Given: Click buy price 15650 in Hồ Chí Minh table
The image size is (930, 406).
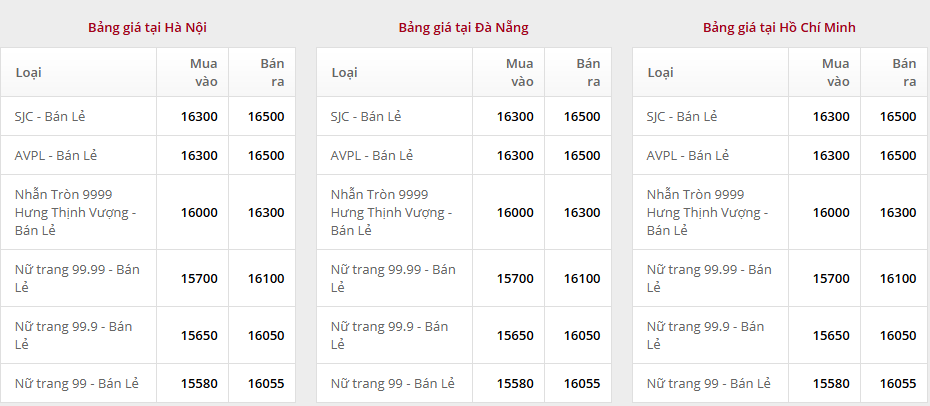Looking at the screenshot, I should [x=831, y=335].
